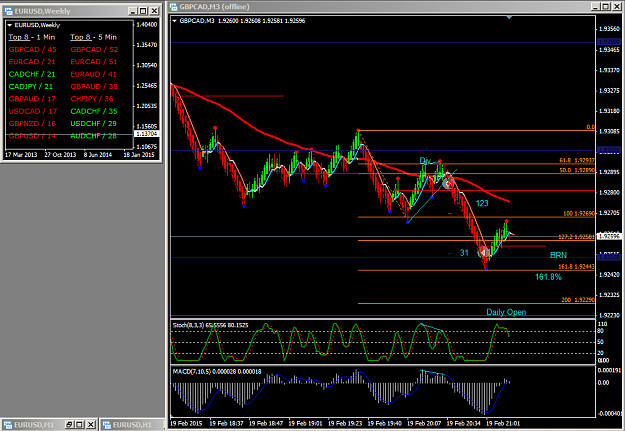The width and height of the screenshot is (625, 431).
Task: Restore the first EURUSD,H1 minimized window
Action: click(69, 424)
